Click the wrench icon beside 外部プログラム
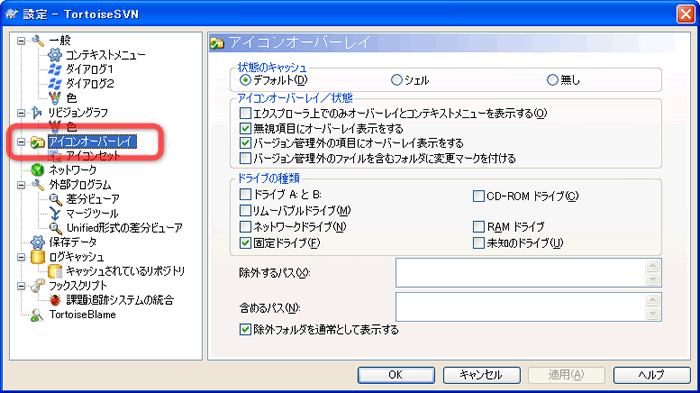The image size is (700, 393). tap(38, 184)
